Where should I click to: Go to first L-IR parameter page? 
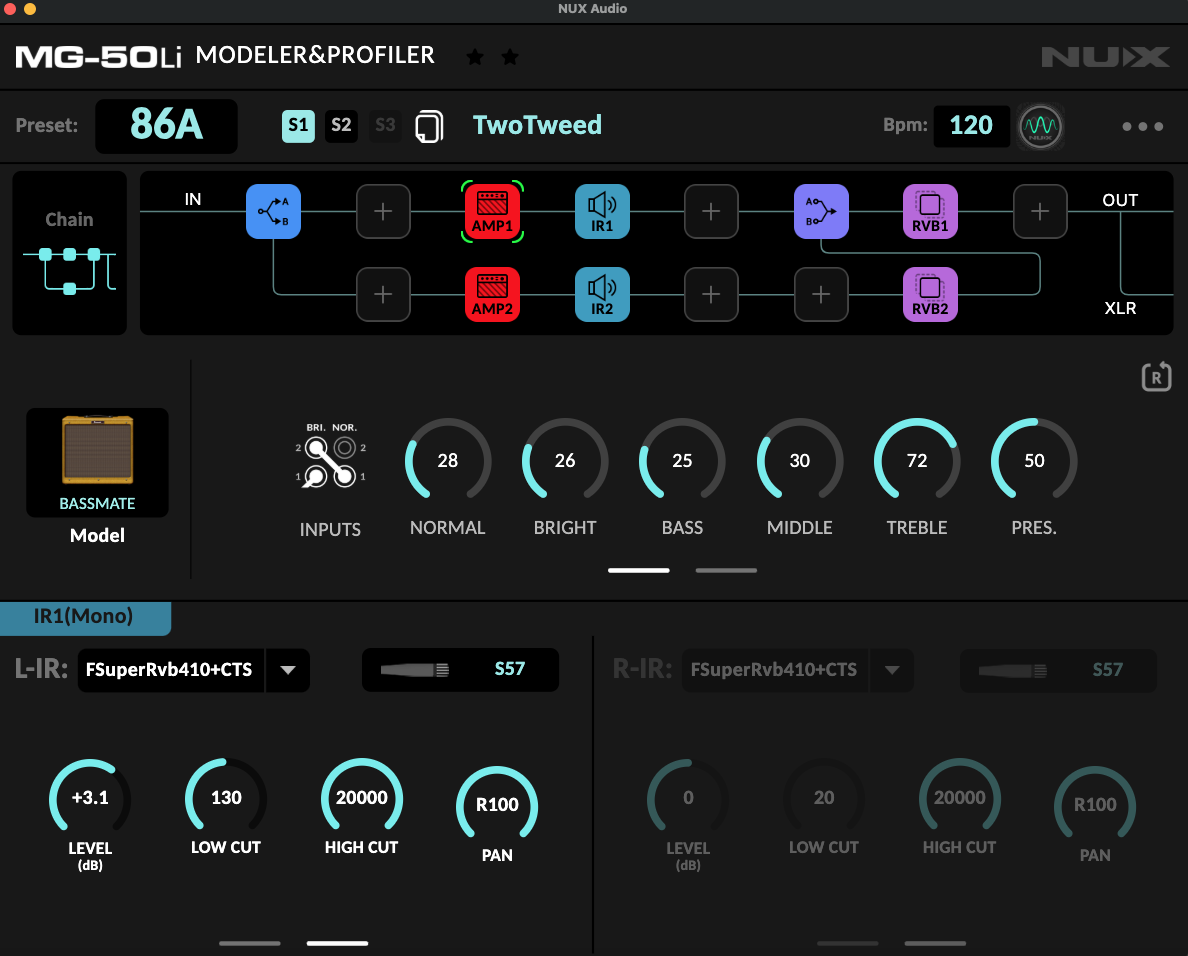[249, 943]
